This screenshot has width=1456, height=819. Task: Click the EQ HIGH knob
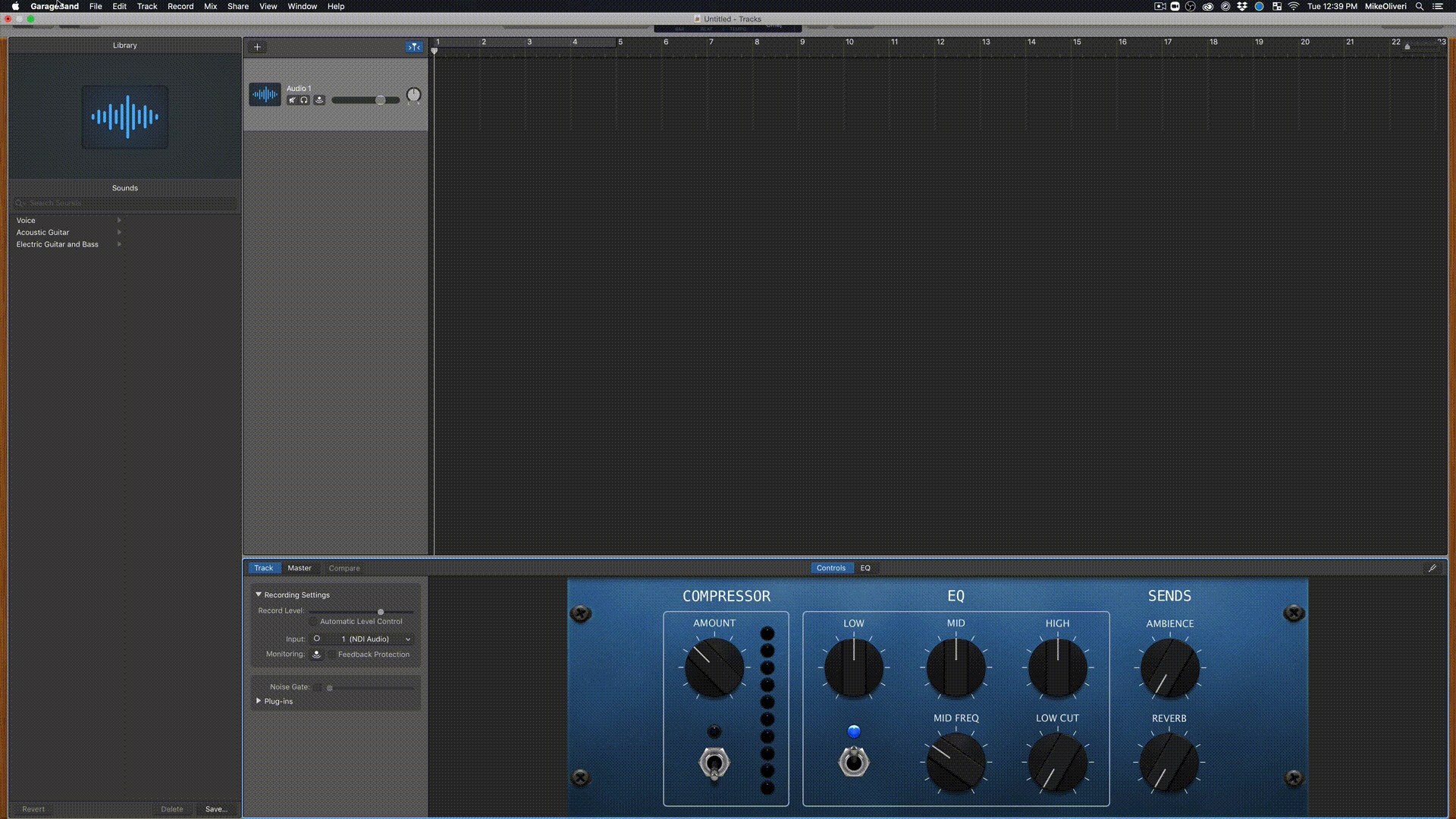coord(1058,668)
